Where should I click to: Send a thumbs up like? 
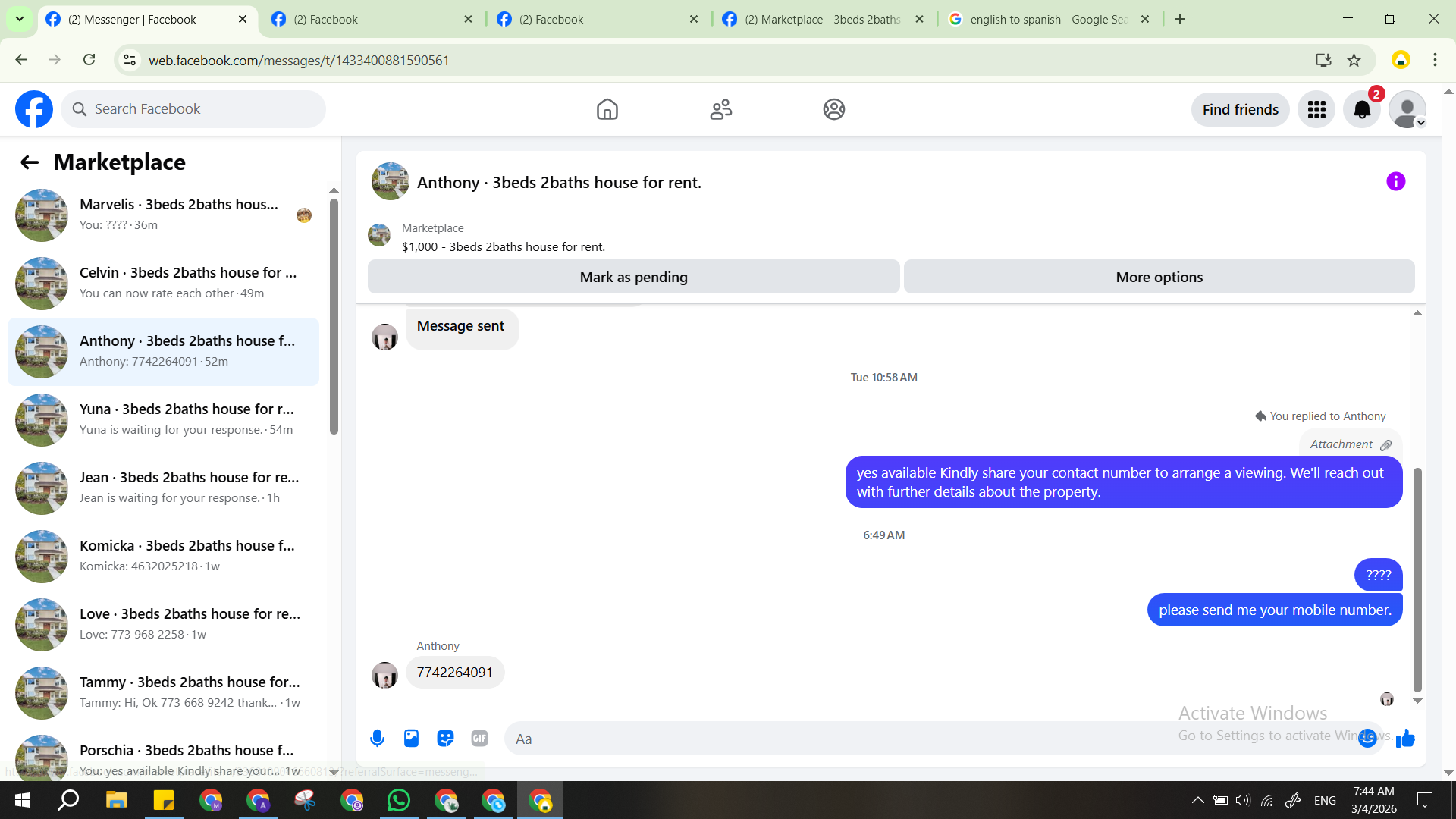(x=1405, y=738)
